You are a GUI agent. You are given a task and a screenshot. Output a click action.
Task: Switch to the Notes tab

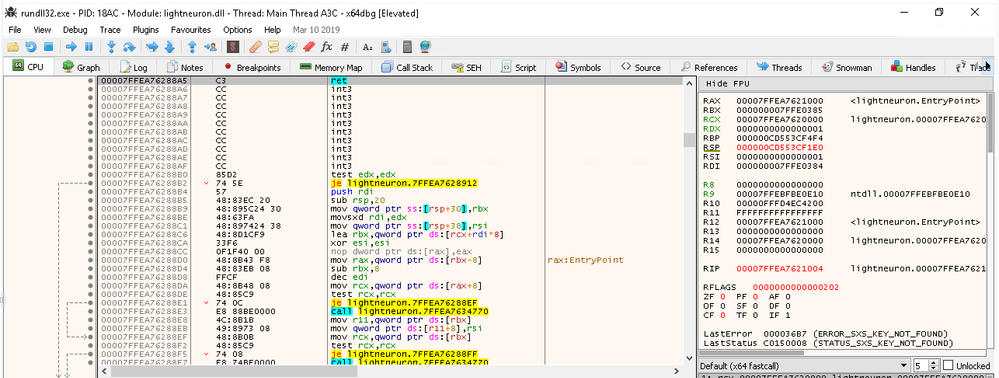[185, 67]
